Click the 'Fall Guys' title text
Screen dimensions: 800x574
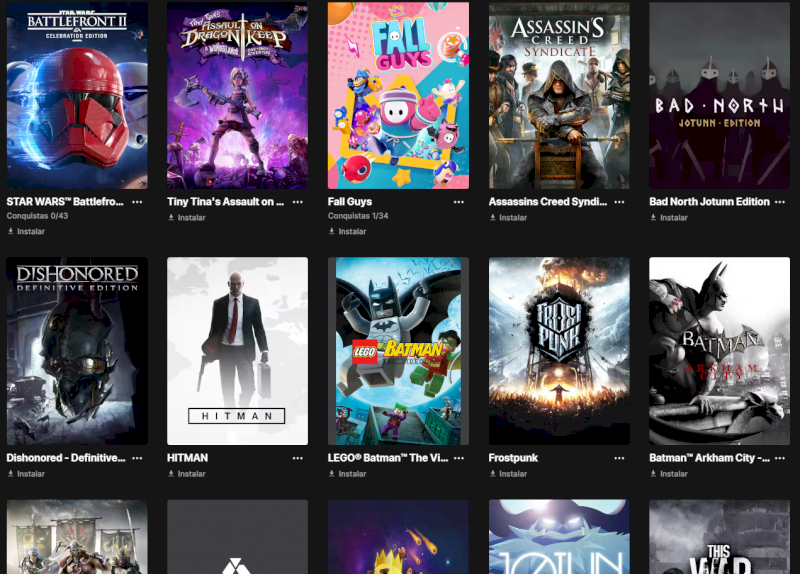(x=350, y=202)
